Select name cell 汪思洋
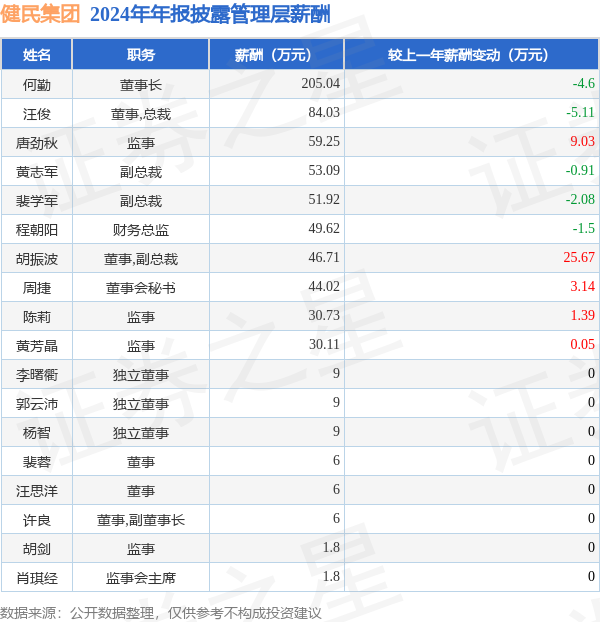The width and height of the screenshot is (600, 622). (36, 491)
